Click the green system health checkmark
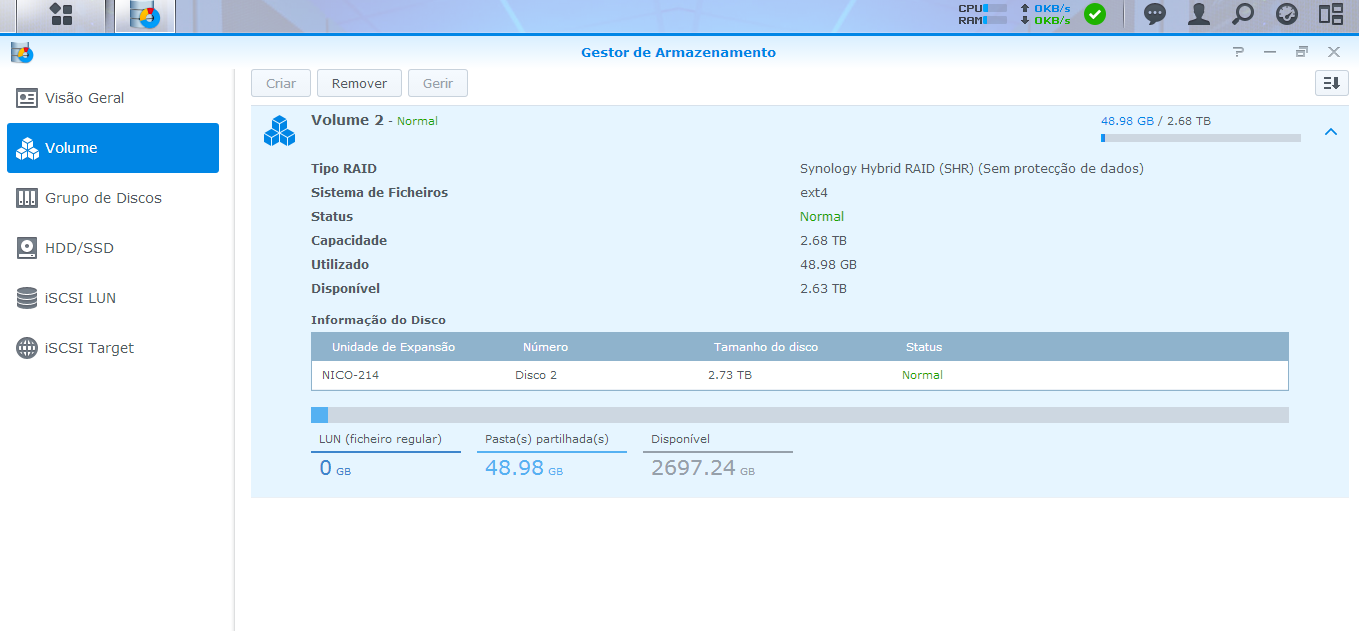This screenshot has height=631, width=1359. (1095, 14)
